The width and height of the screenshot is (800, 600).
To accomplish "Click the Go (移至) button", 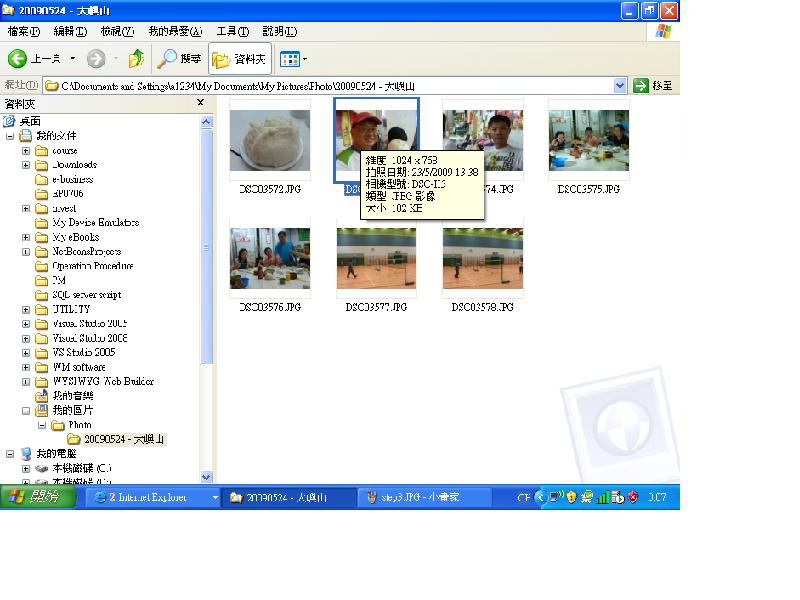I will (654, 86).
